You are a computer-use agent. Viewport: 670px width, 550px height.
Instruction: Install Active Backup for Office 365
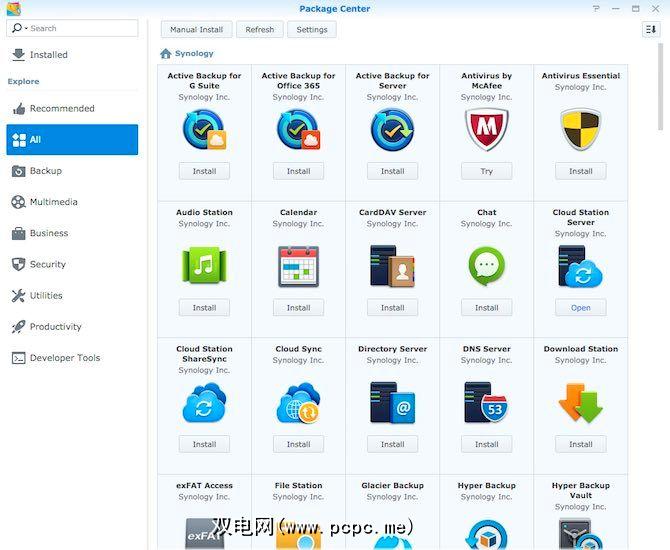[298, 171]
